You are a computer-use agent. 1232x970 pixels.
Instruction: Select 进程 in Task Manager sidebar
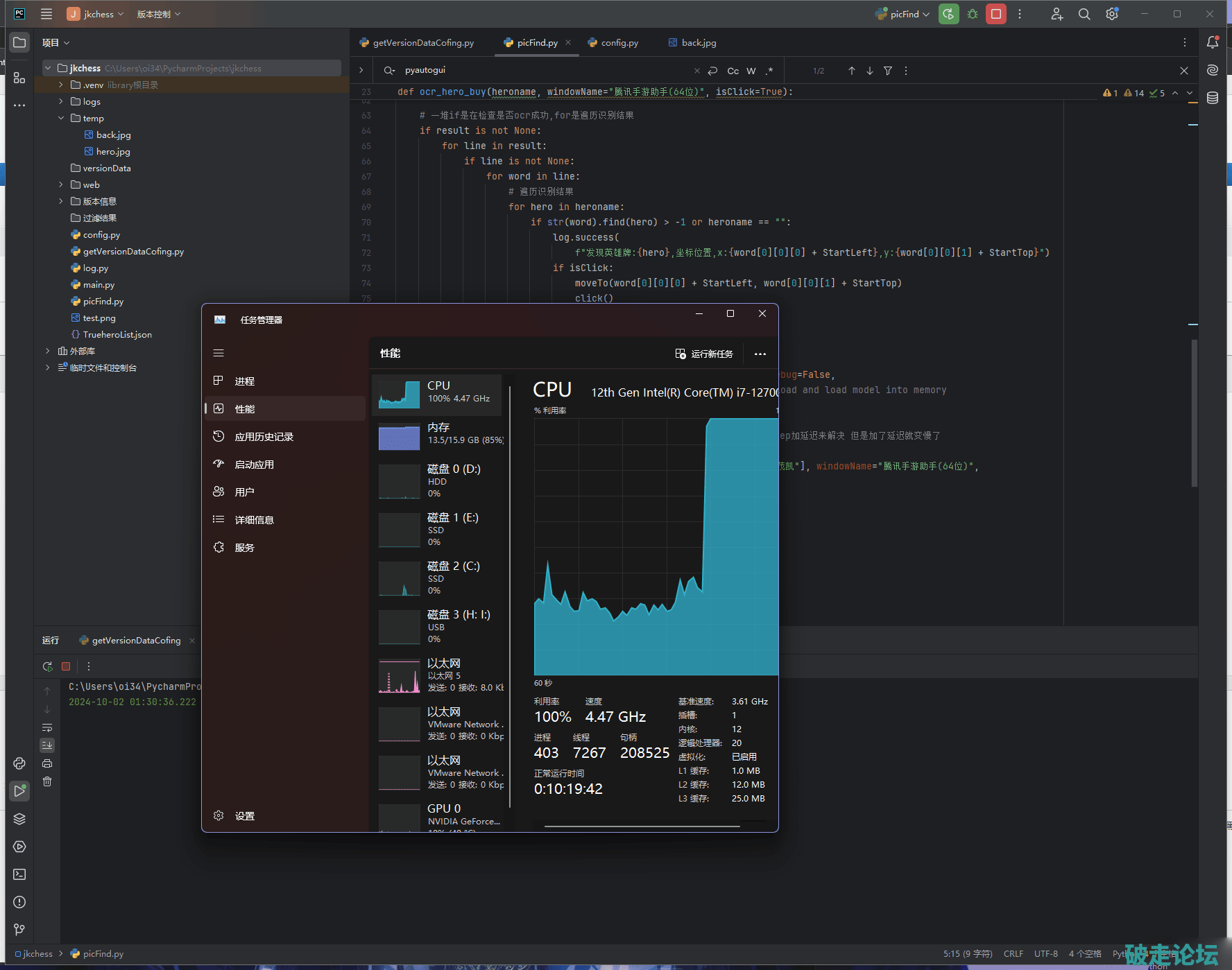click(245, 381)
